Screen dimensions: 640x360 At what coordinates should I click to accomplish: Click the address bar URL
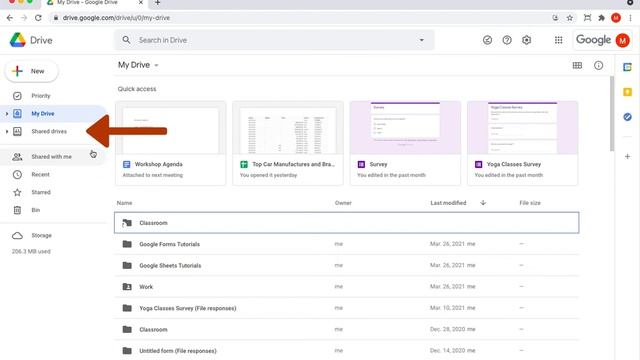(x=116, y=18)
